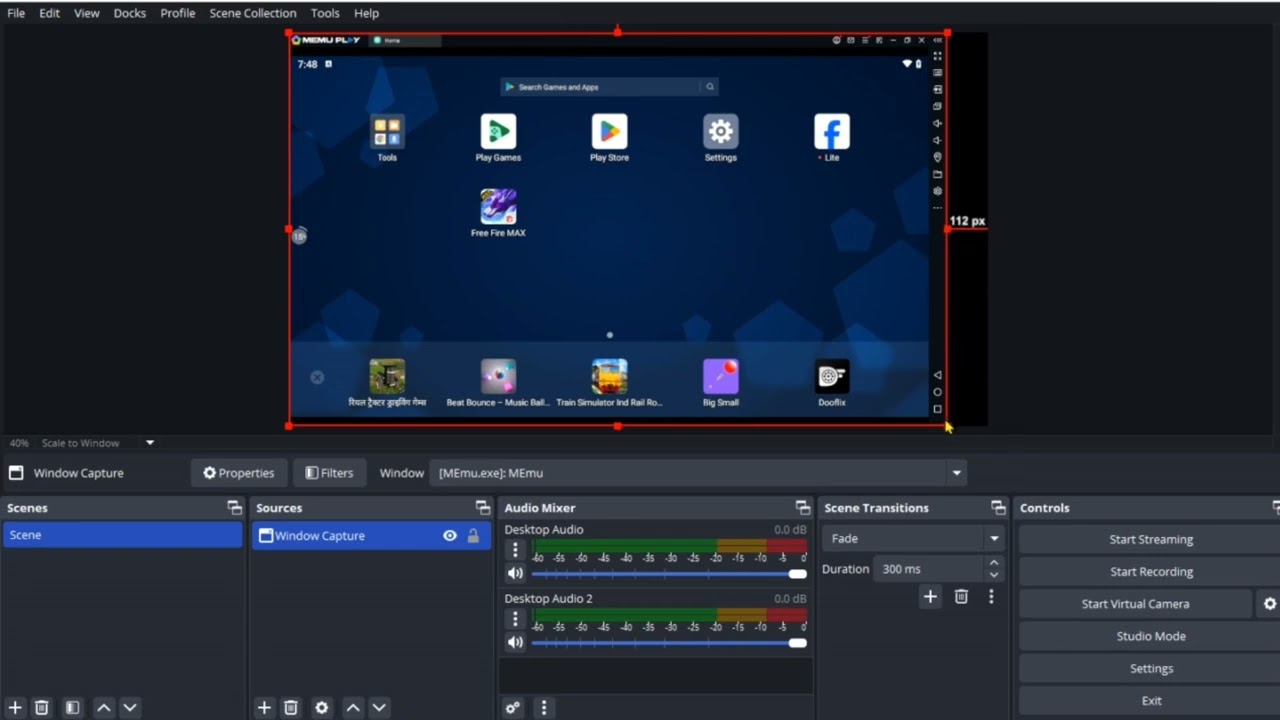The height and width of the screenshot is (720, 1280).
Task: Enable Studio Mode
Action: 1150,636
